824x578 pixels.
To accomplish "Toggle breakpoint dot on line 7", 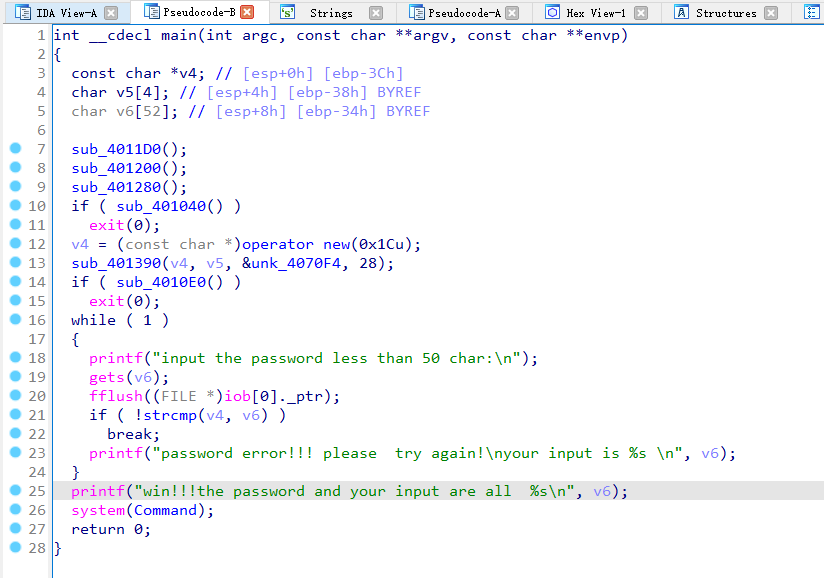I will tap(15, 149).
